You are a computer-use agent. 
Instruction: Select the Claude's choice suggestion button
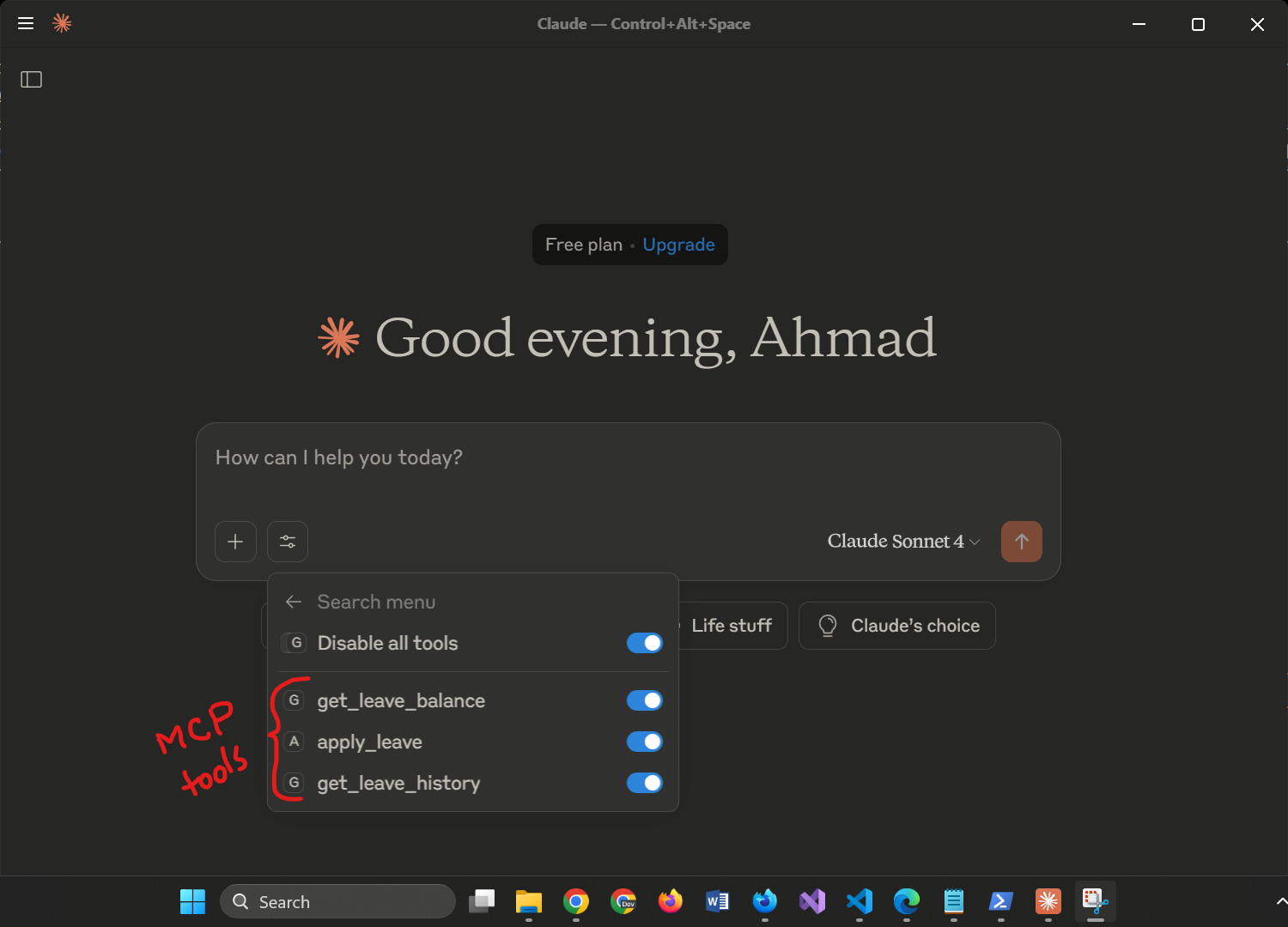click(897, 626)
